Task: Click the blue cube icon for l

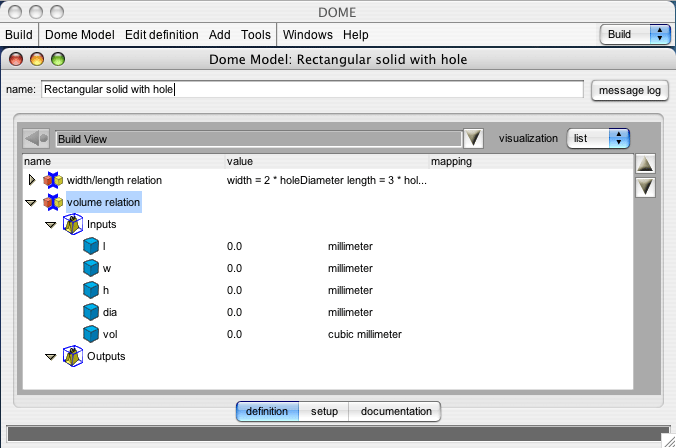Action: point(91,246)
